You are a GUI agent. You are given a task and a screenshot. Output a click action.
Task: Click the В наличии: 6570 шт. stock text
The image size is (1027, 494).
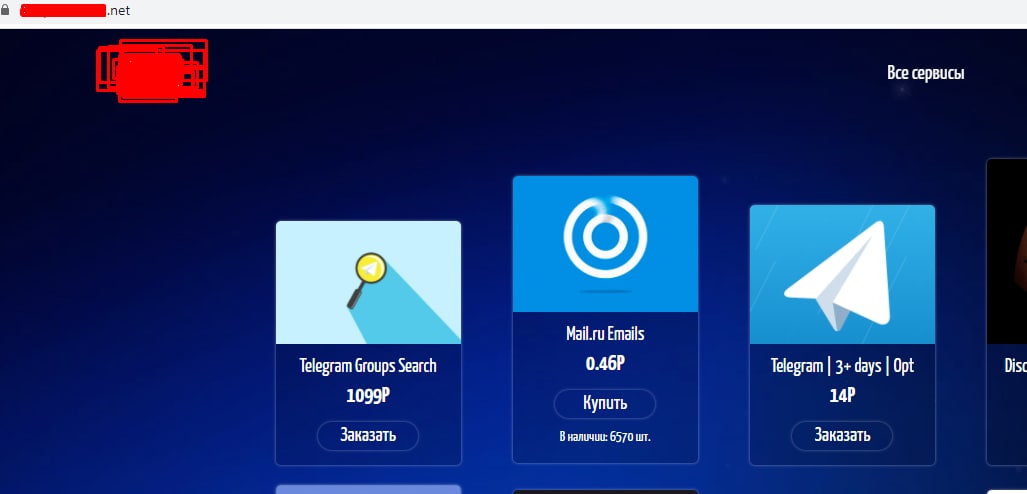(x=605, y=436)
